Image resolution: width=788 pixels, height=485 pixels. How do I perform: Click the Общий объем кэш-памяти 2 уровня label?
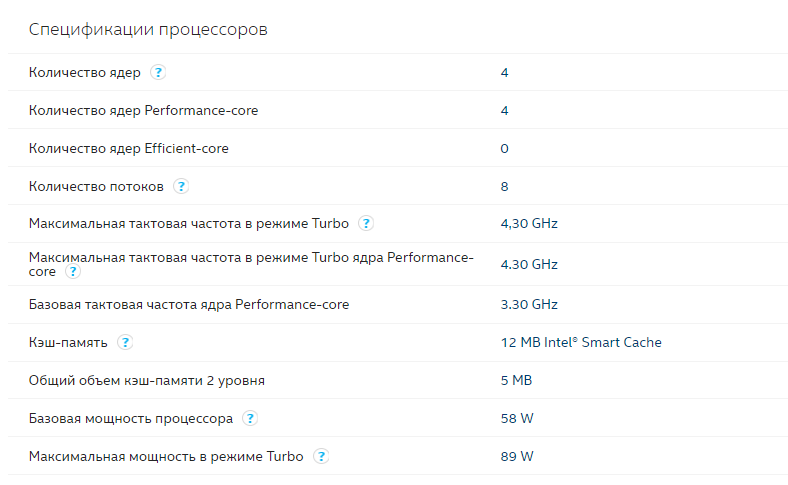point(147,380)
